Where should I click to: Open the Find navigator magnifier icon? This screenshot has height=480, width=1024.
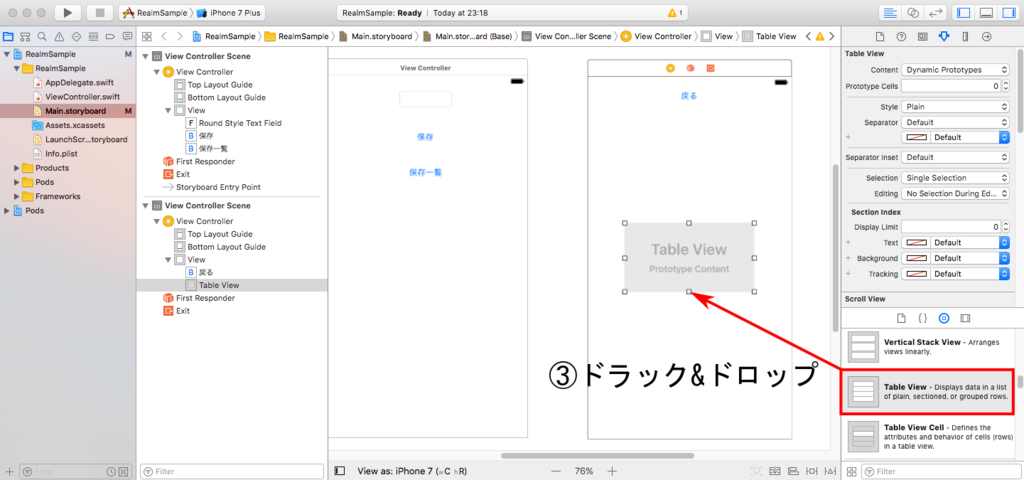42,37
